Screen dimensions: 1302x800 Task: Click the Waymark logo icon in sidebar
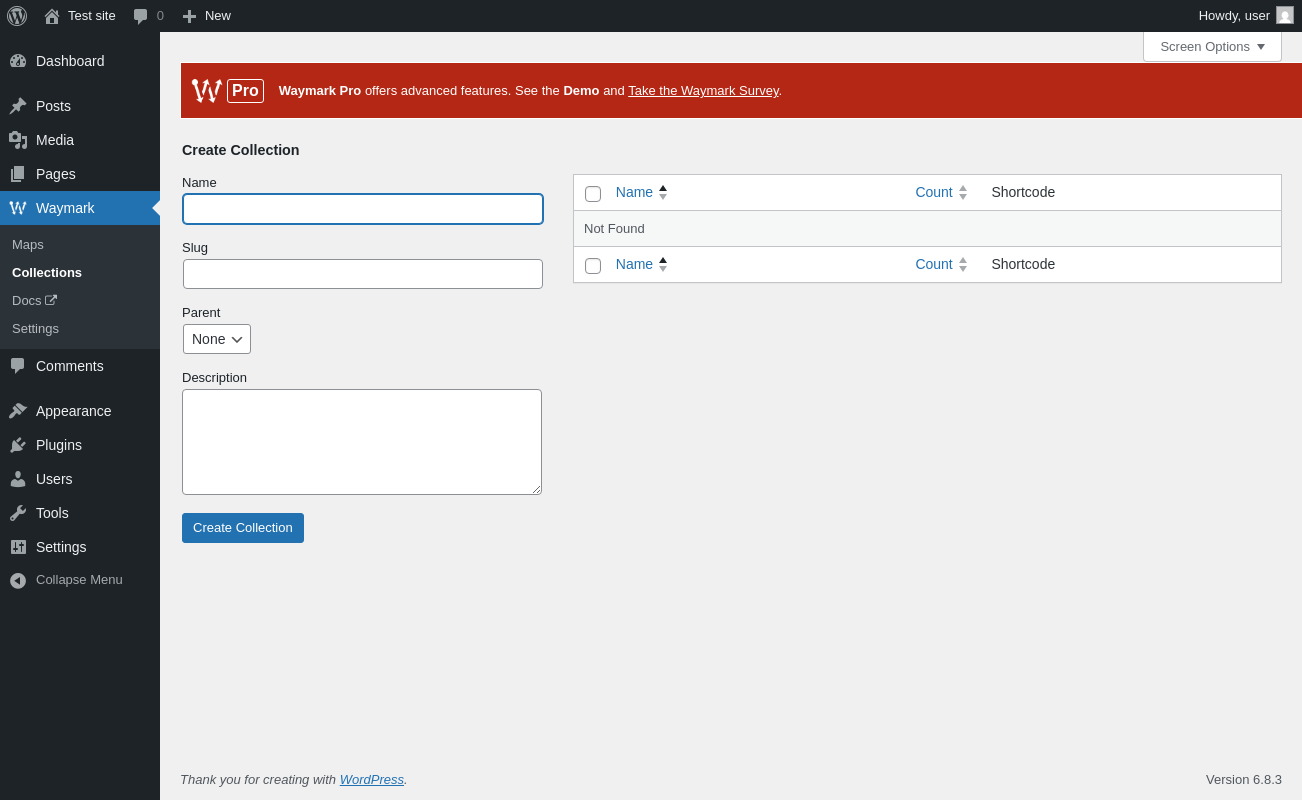(x=18, y=208)
